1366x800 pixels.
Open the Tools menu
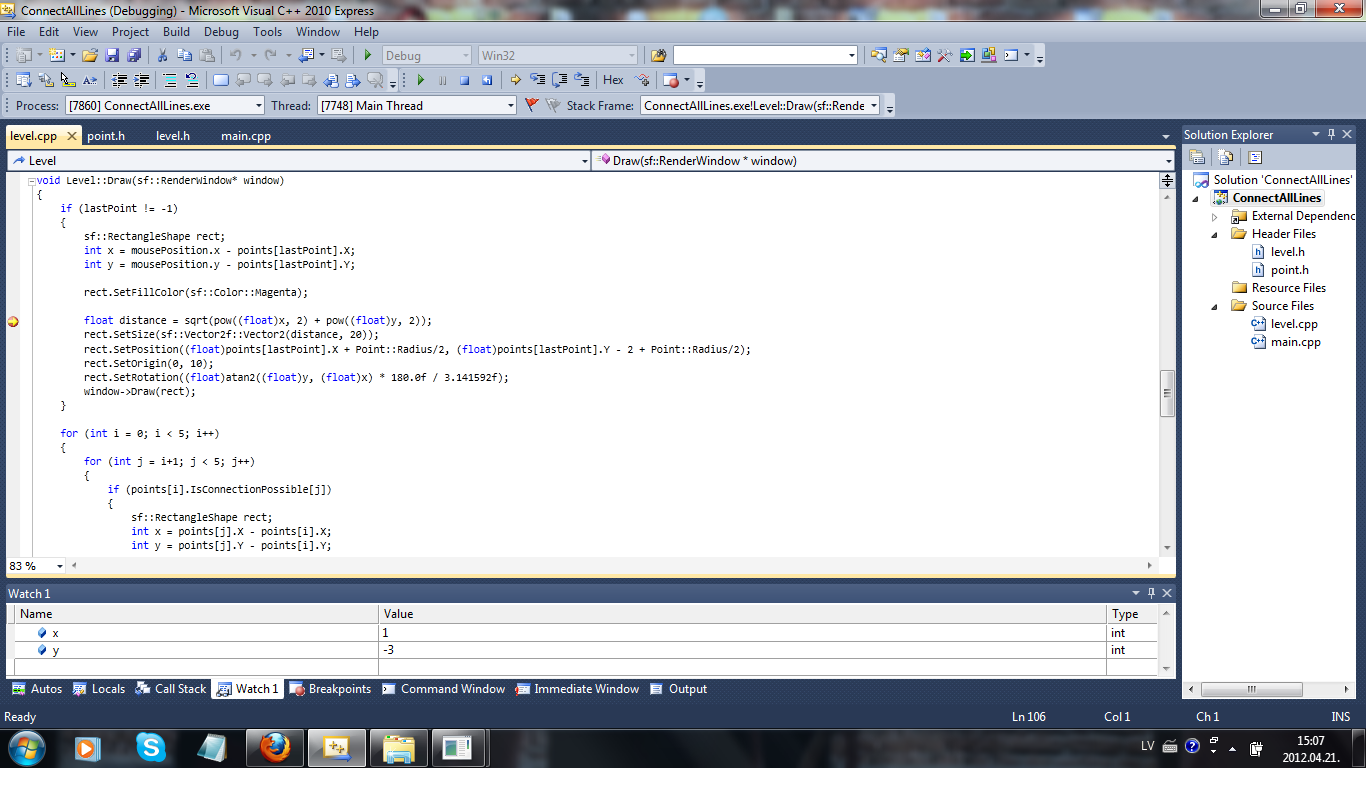(x=267, y=32)
